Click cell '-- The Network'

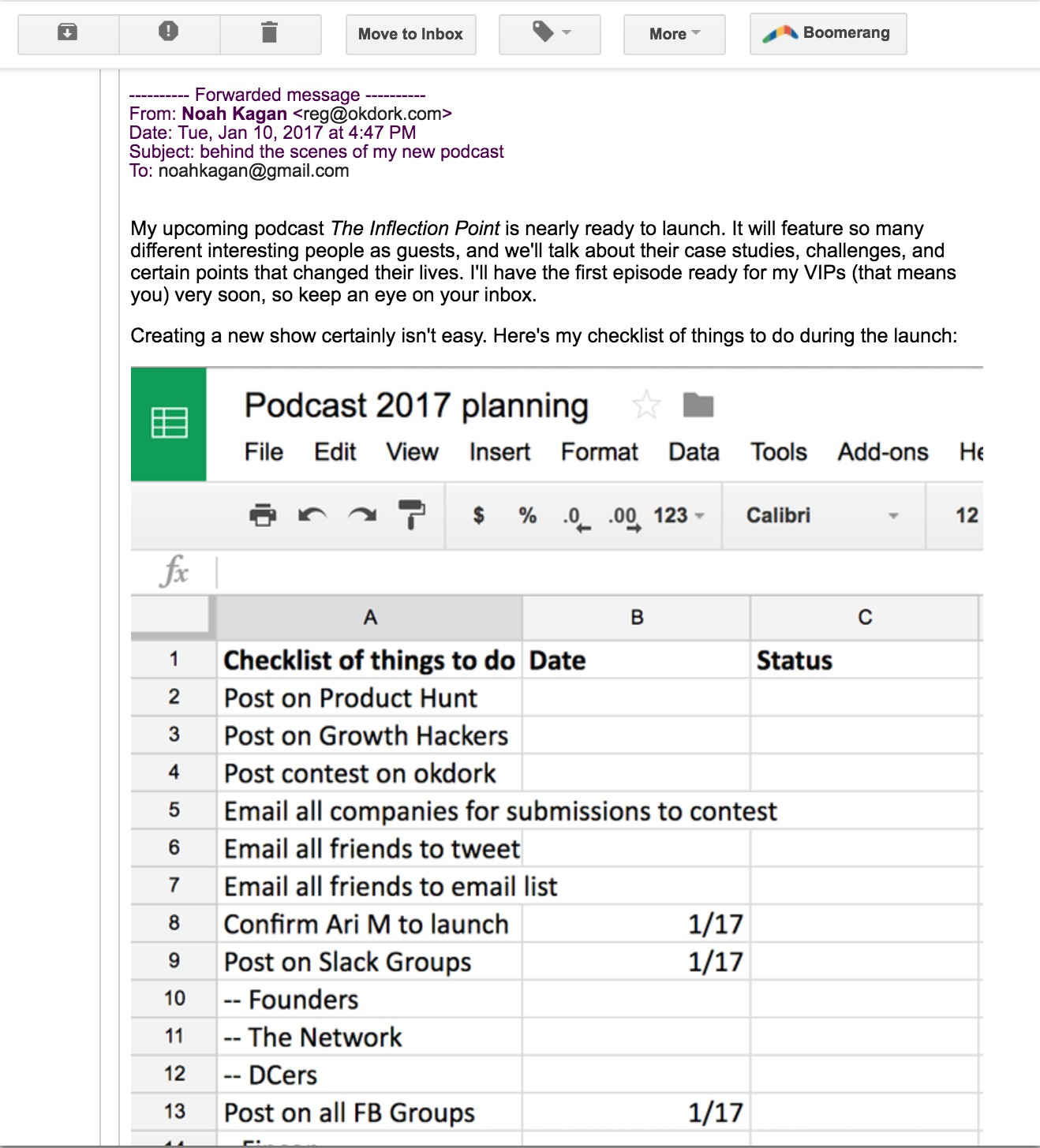coord(369,1037)
